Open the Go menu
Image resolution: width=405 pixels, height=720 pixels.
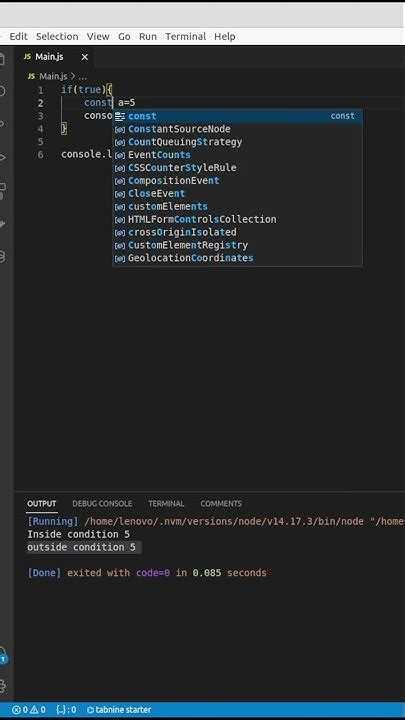124,36
